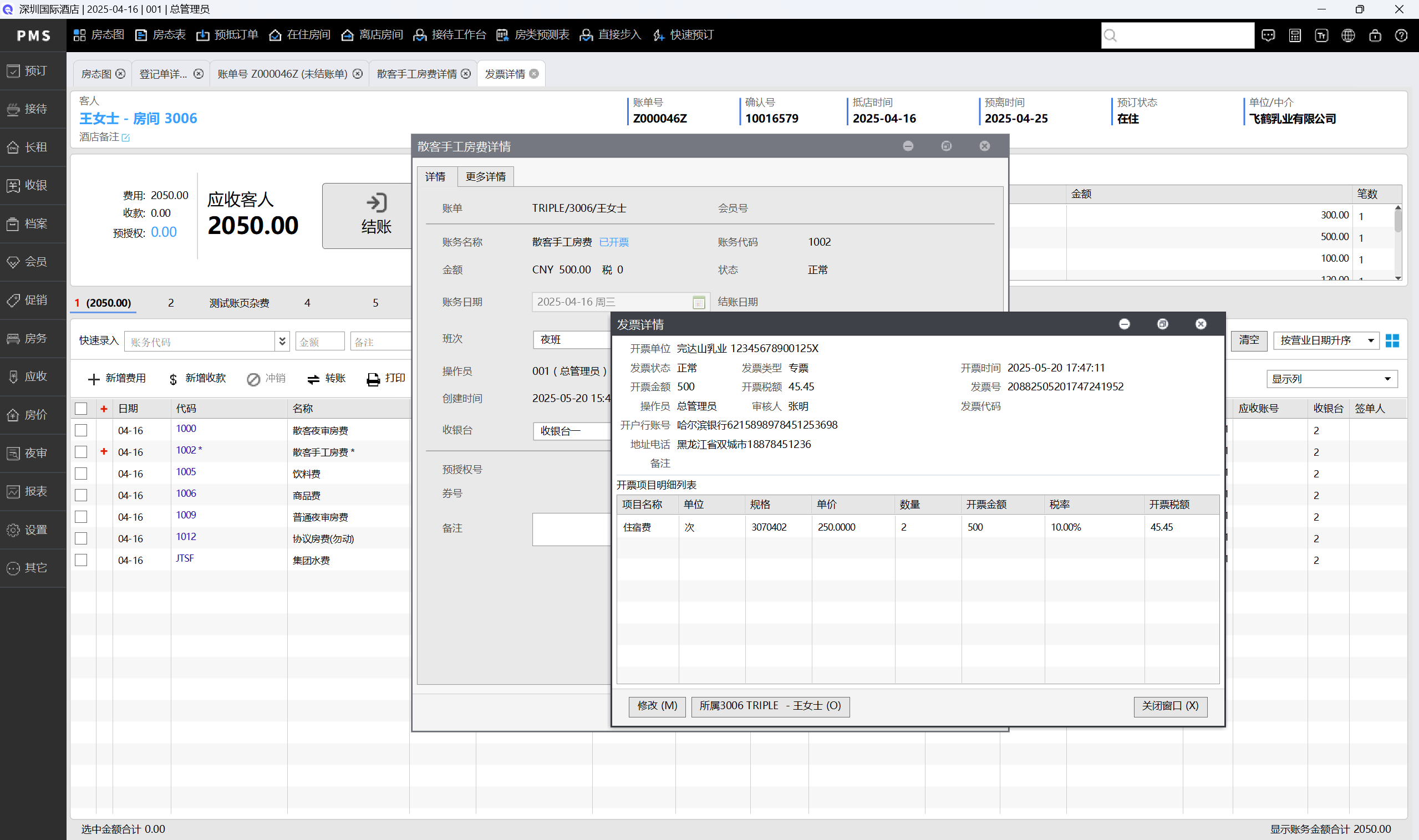Screen dimensions: 1419x840
Task: Select folio page 测试账页杂费
Action: [x=239, y=303]
